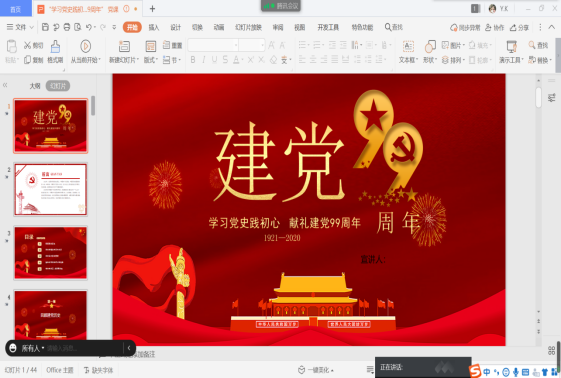Viewport: 561px width, 378px height.
Task: Click the 图片 picture insert icon
Action: click(452, 45)
